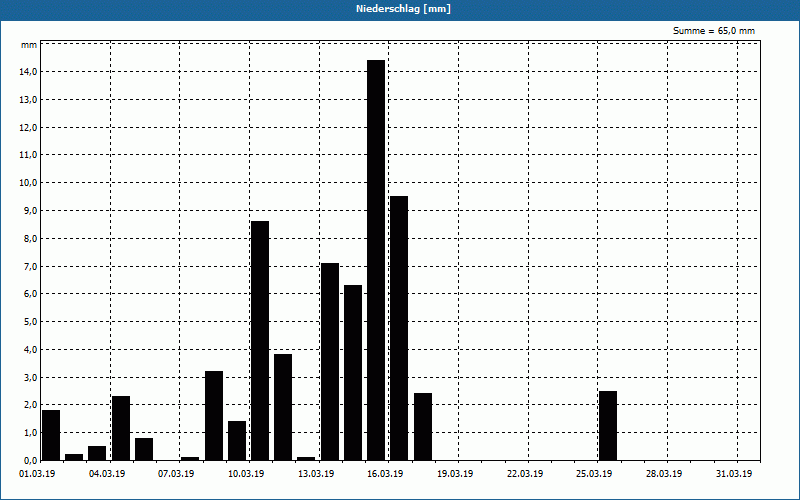Screen dimensions: 800x500
Task: Click the x-axis date "16.03.19"
Action: 385,474
